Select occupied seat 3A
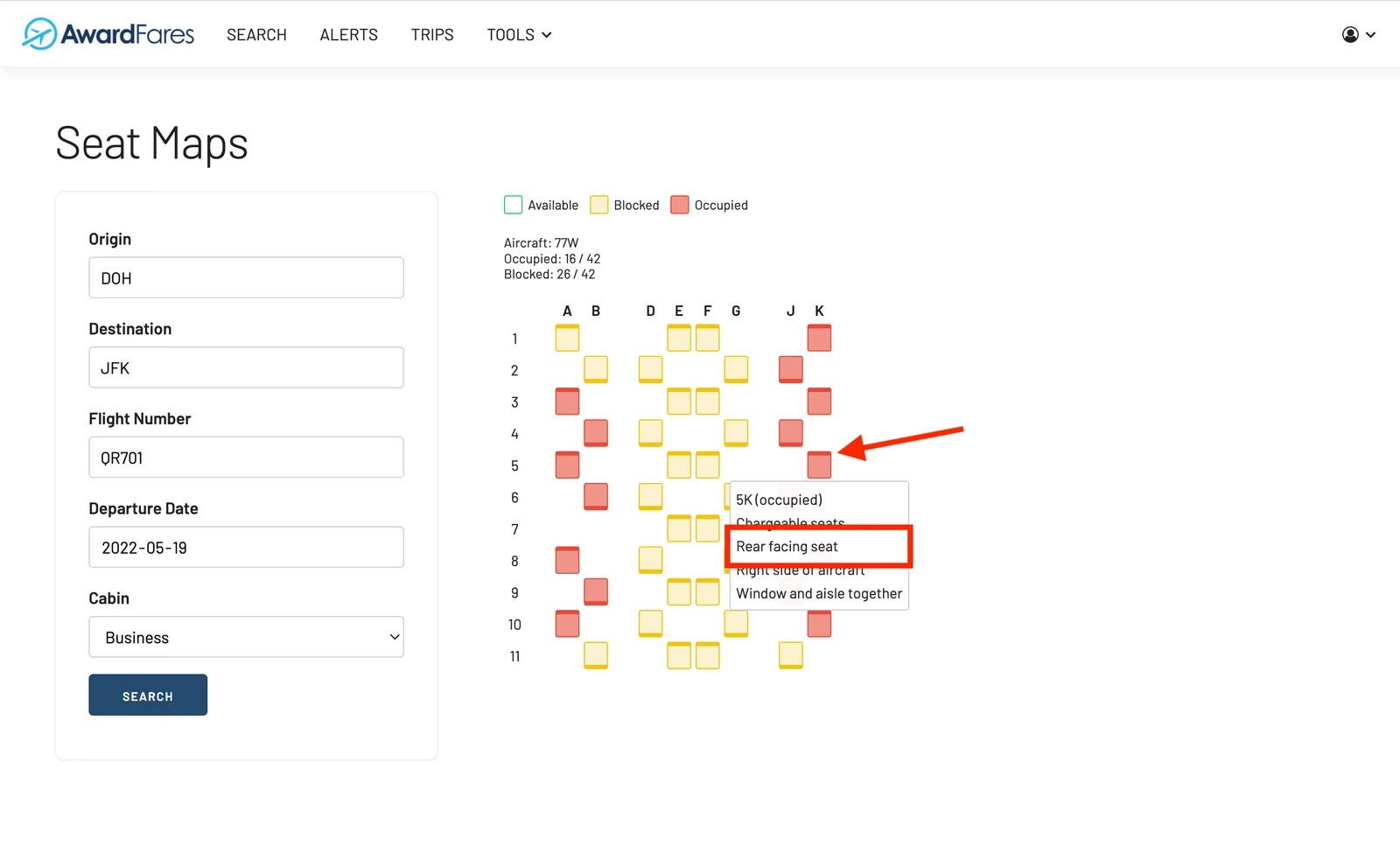 tap(567, 402)
